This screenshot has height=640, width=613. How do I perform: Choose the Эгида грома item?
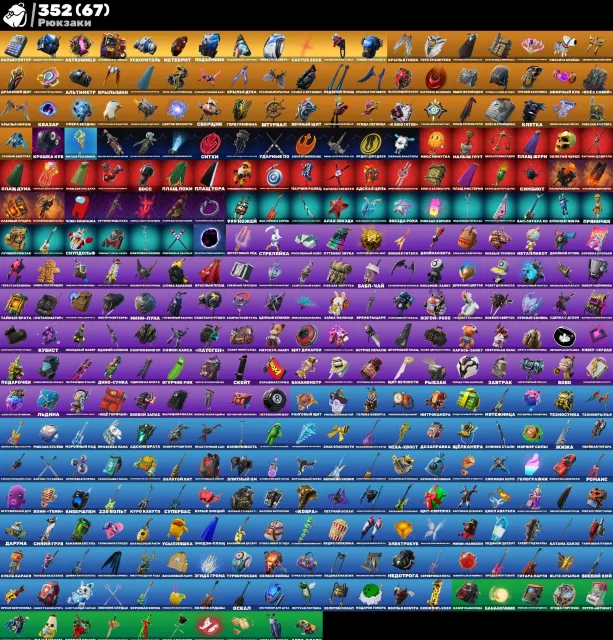pos(209,562)
